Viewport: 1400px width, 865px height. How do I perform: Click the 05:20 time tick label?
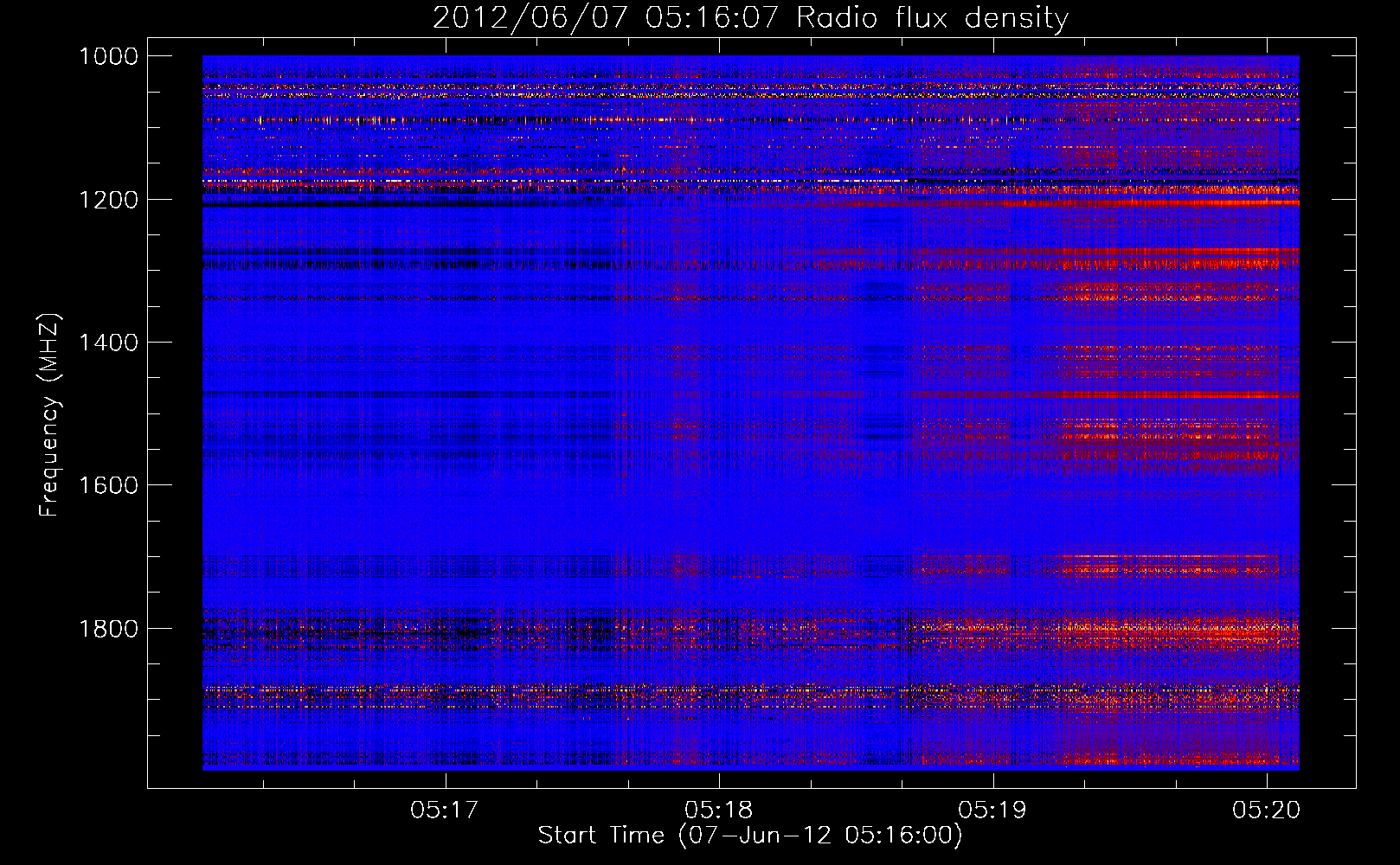(x=1267, y=810)
